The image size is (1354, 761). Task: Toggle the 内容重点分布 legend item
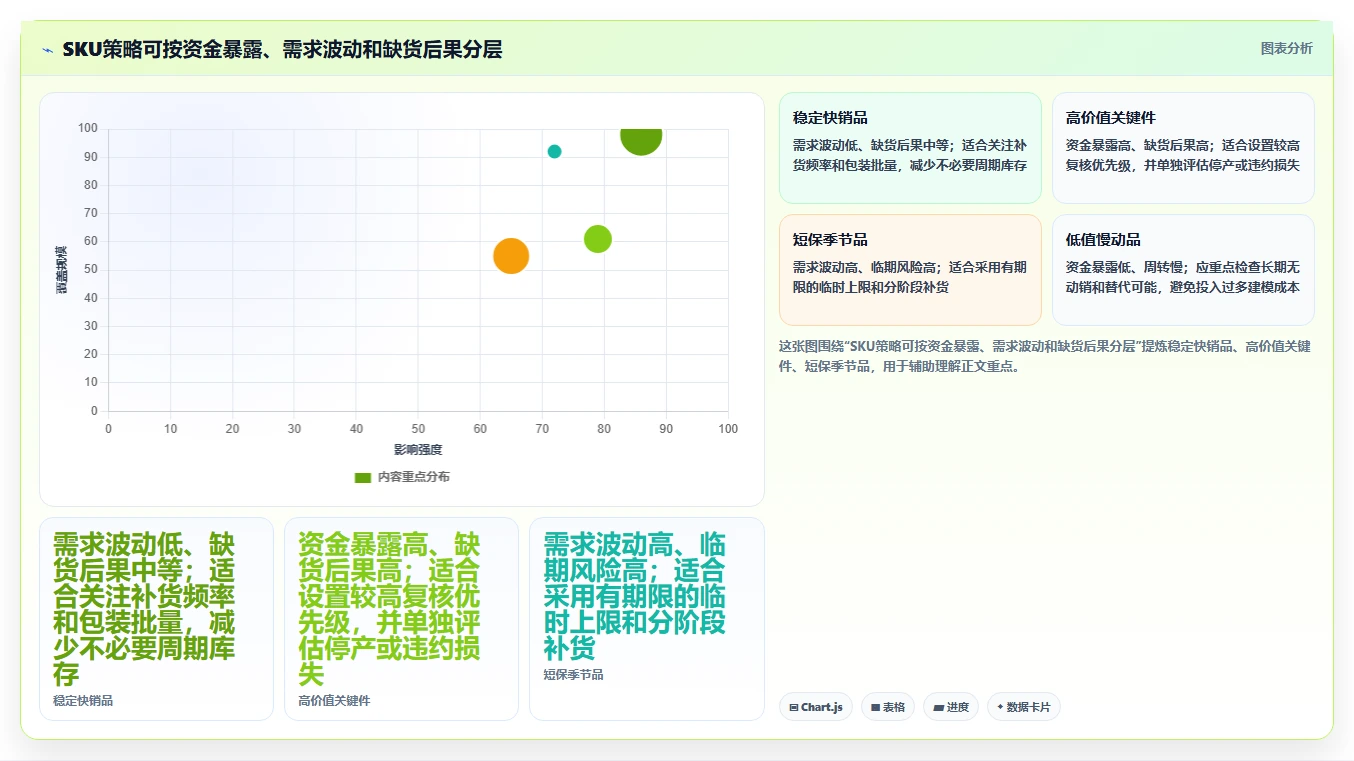[x=402, y=477]
